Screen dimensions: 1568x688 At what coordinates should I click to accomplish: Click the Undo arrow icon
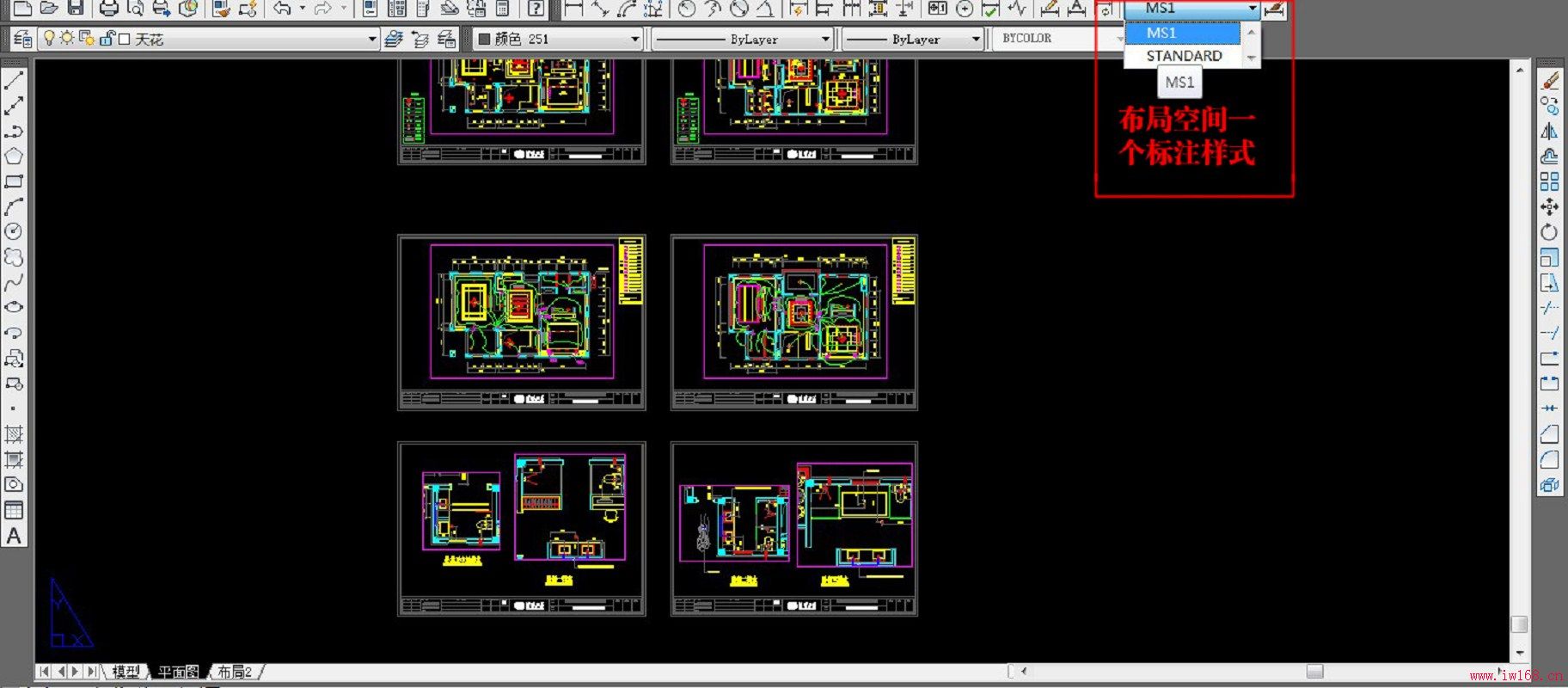(x=282, y=9)
